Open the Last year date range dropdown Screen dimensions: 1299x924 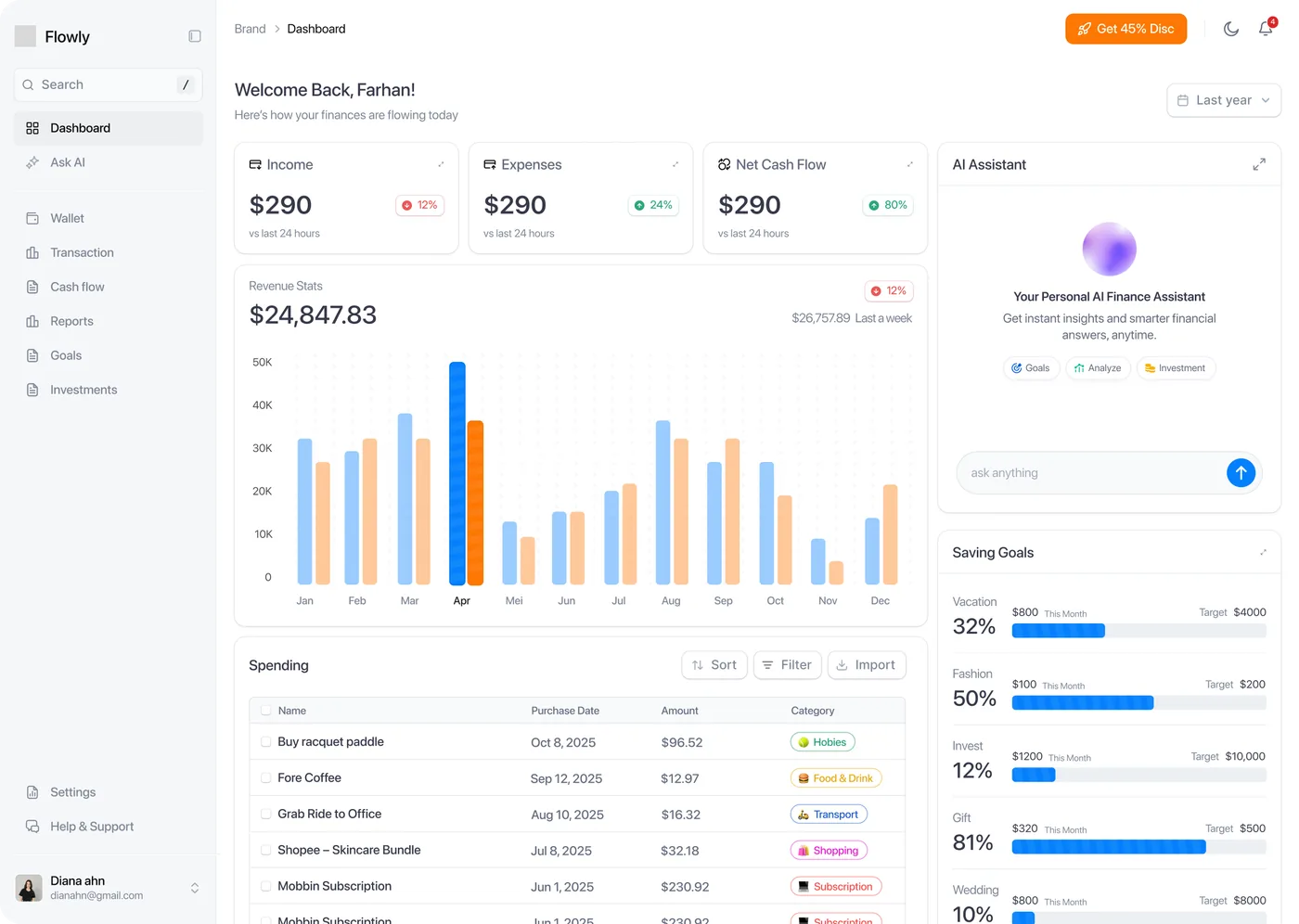pyautogui.click(x=1223, y=100)
